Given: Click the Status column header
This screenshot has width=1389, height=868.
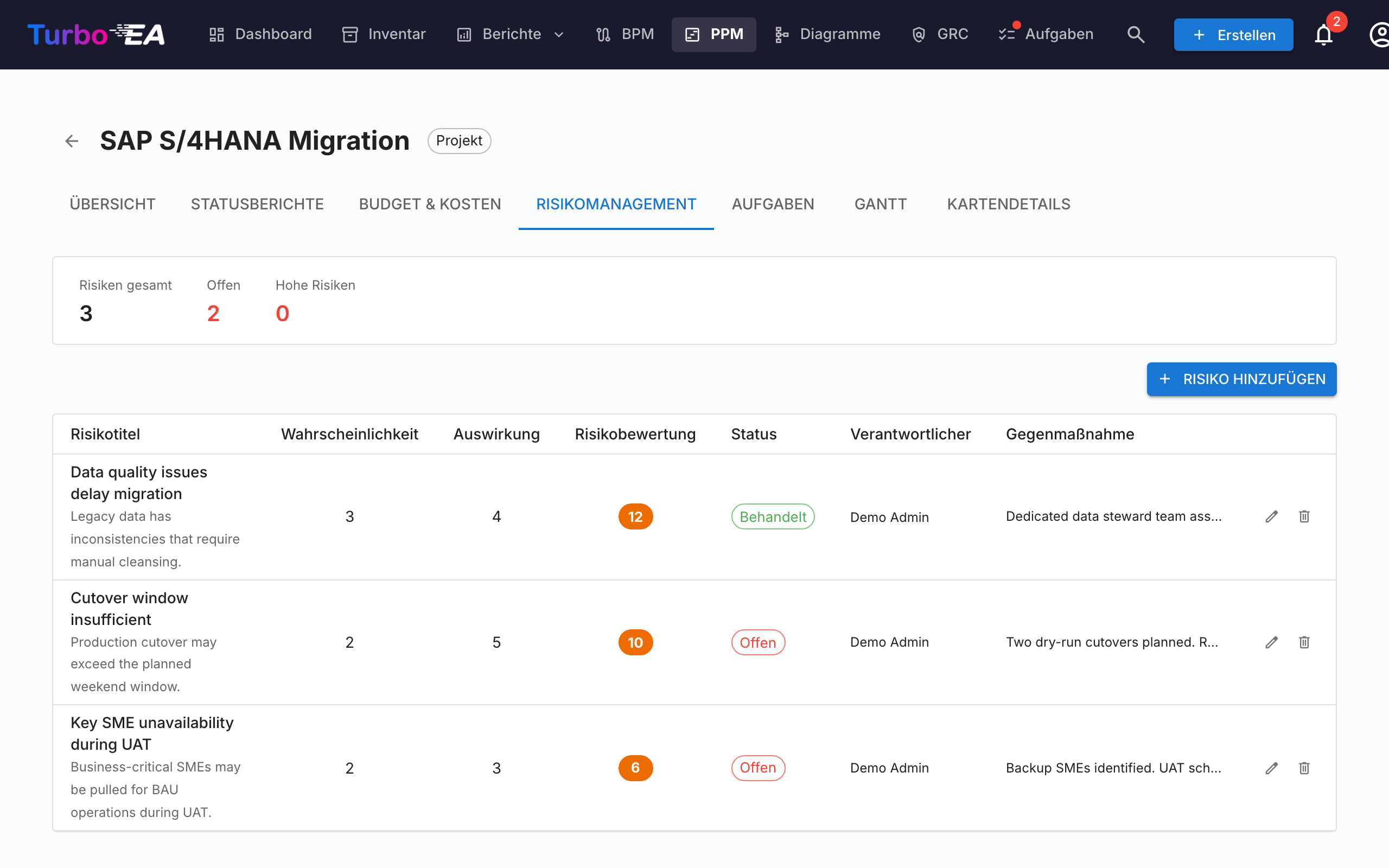Looking at the screenshot, I should (754, 434).
